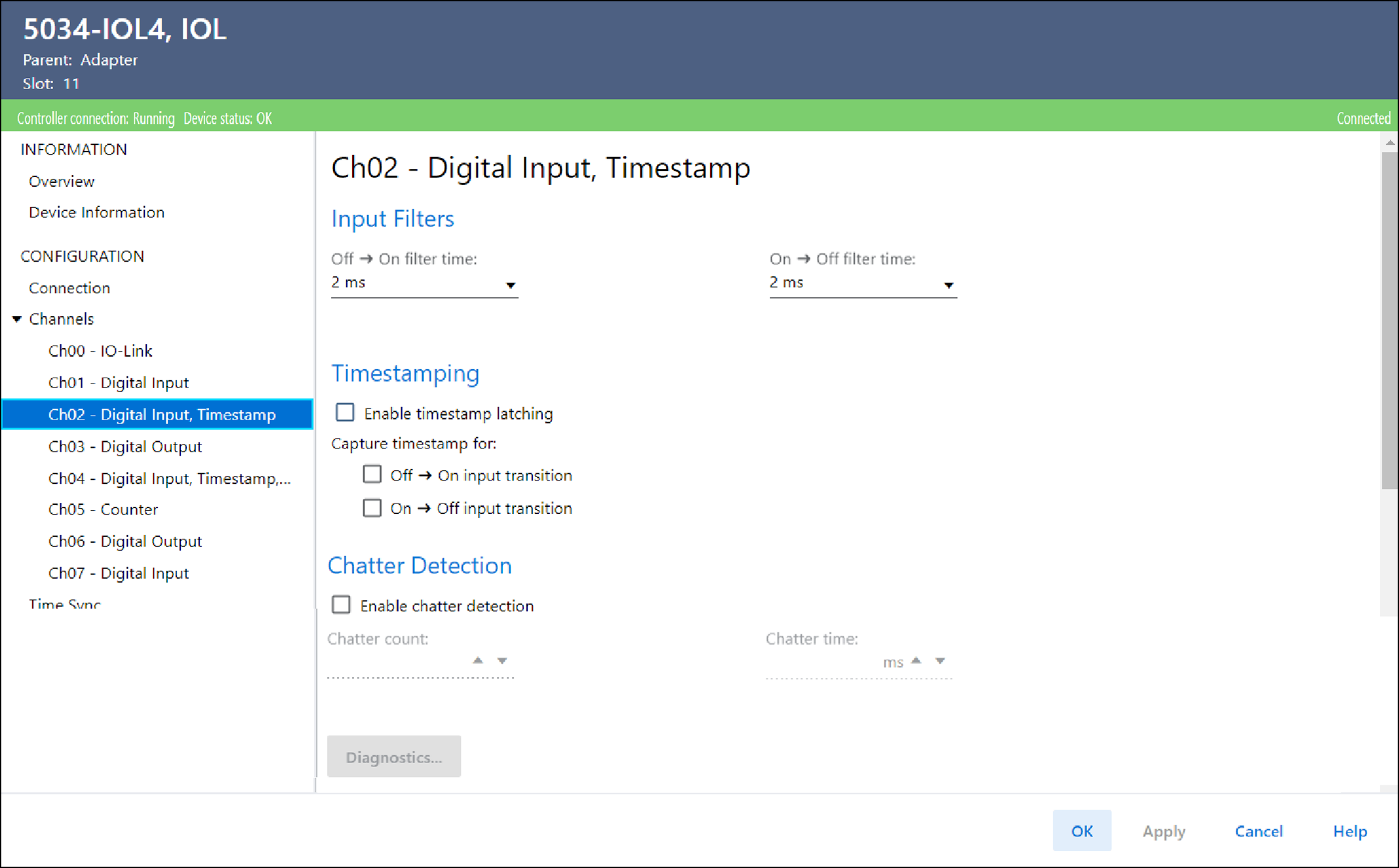Increase chatter count with up arrow
1399x868 pixels.
[478, 660]
